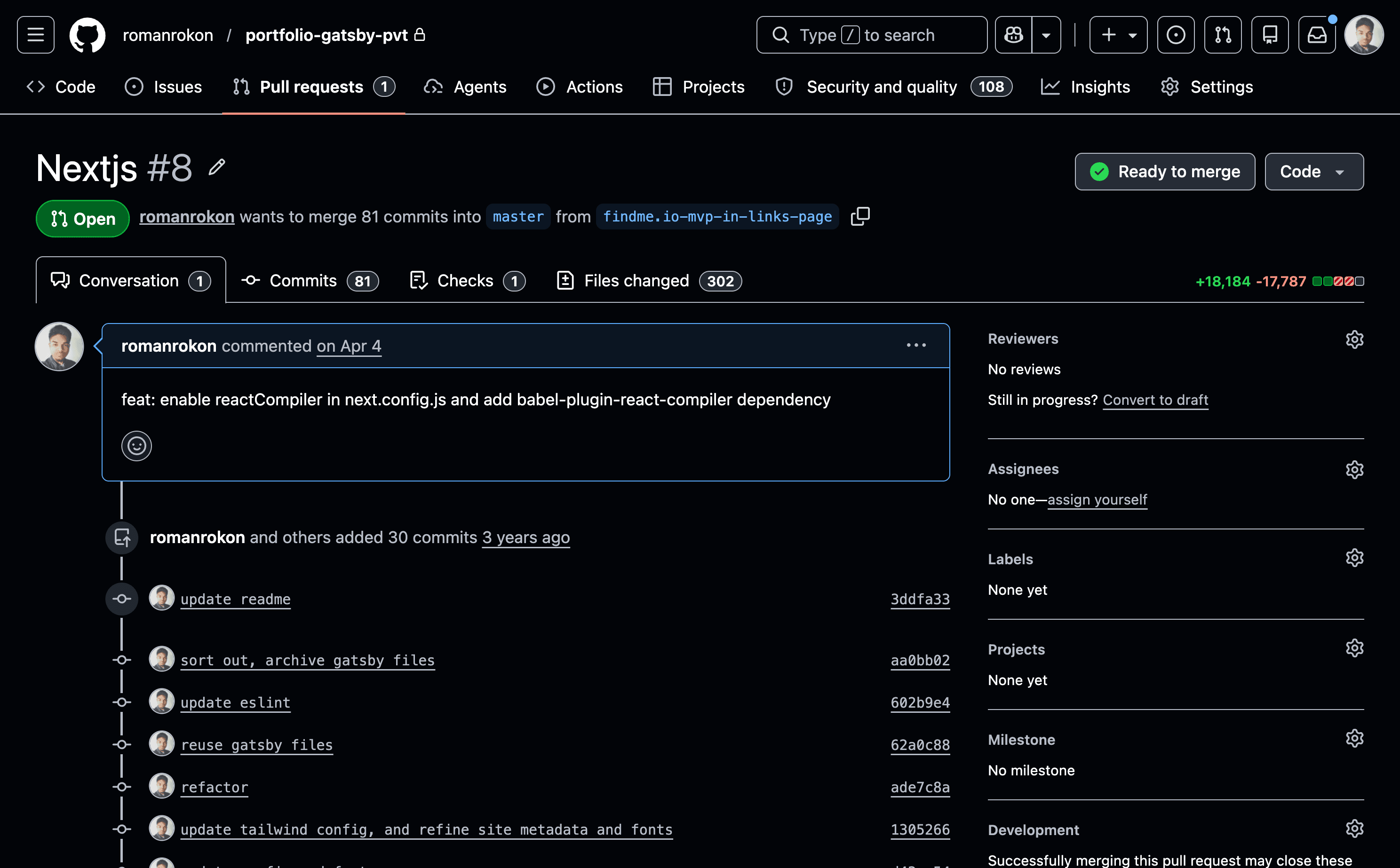The height and width of the screenshot is (868, 1400).
Task: Copy the head branch name icon
Action: tap(860, 216)
